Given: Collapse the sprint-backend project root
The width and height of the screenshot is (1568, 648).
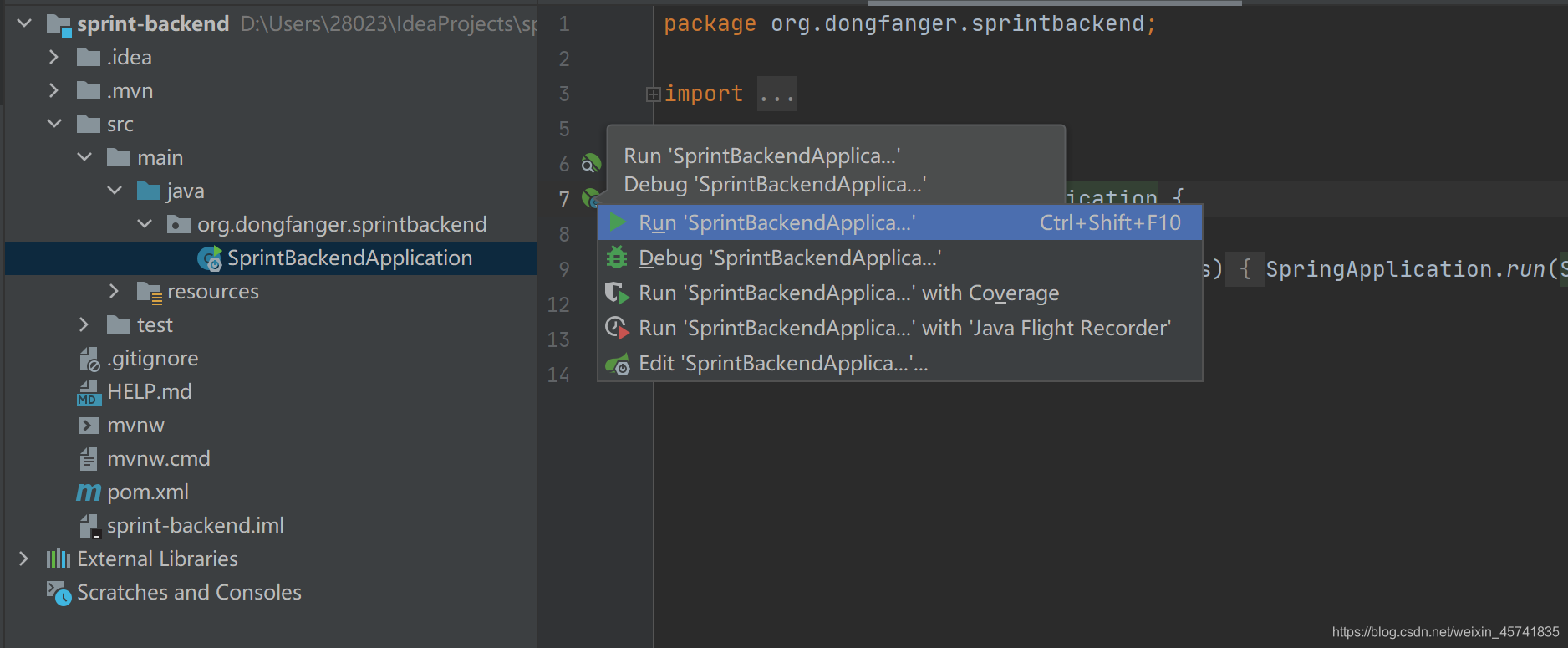Looking at the screenshot, I should pyautogui.click(x=24, y=23).
